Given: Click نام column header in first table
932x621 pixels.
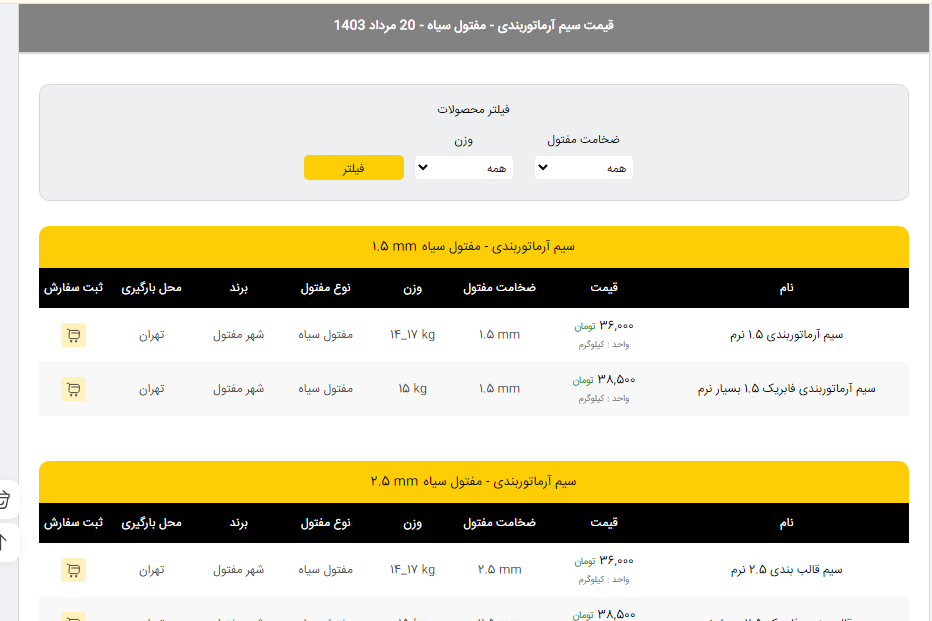Looking at the screenshot, I should coord(787,288).
